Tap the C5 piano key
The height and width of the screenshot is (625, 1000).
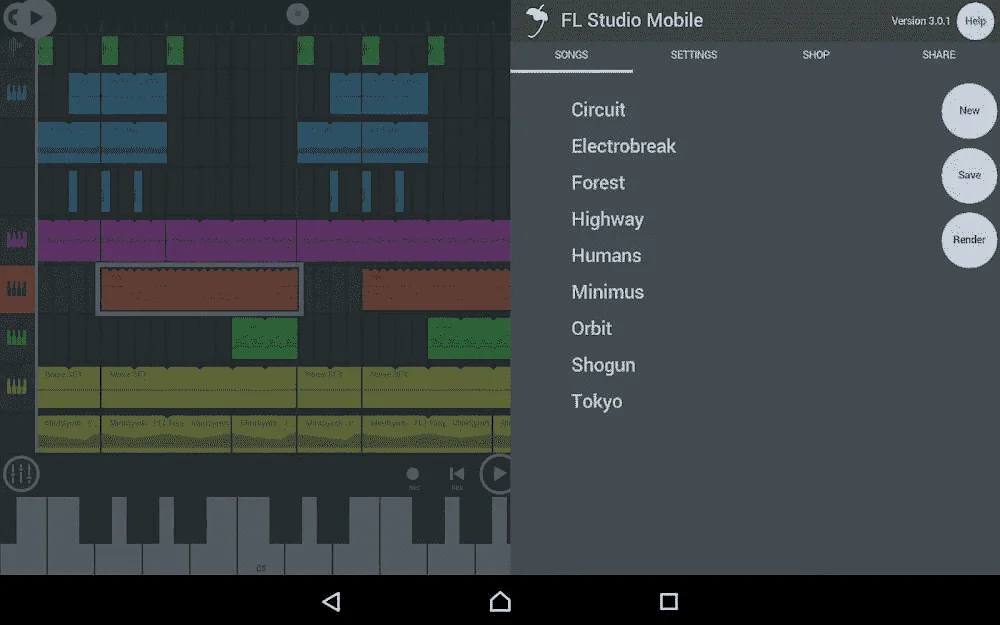(261, 536)
